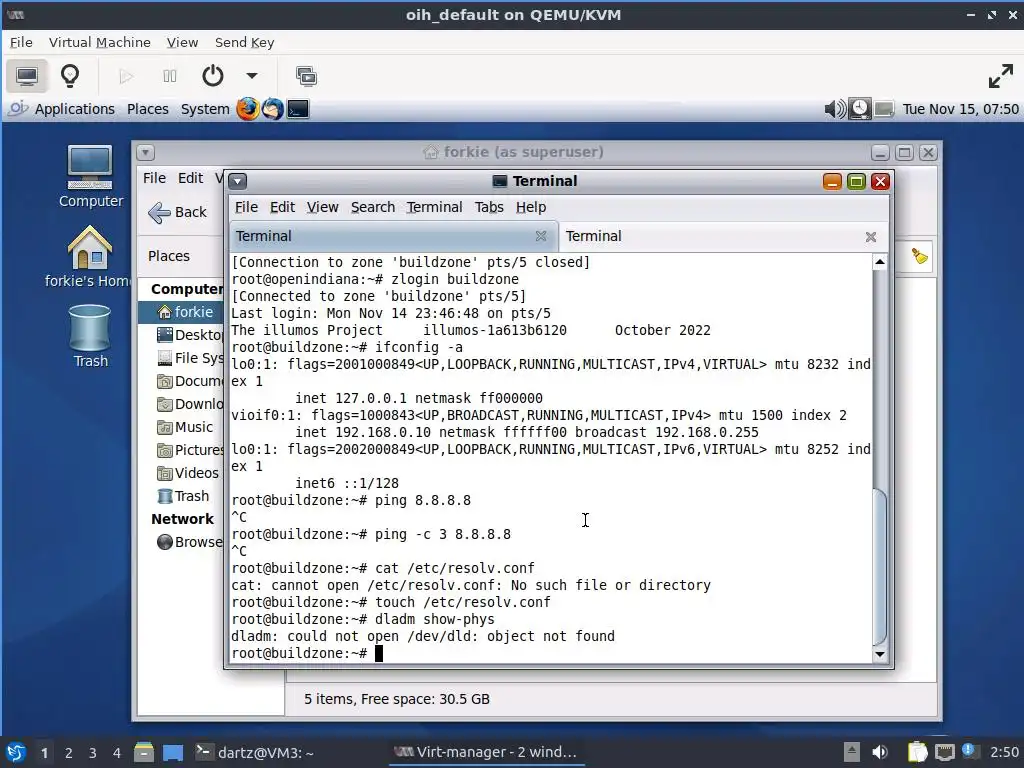Screen dimensions: 1024x768
Task: Click terminal scrollbar down arrow
Action: pos(880,654)
